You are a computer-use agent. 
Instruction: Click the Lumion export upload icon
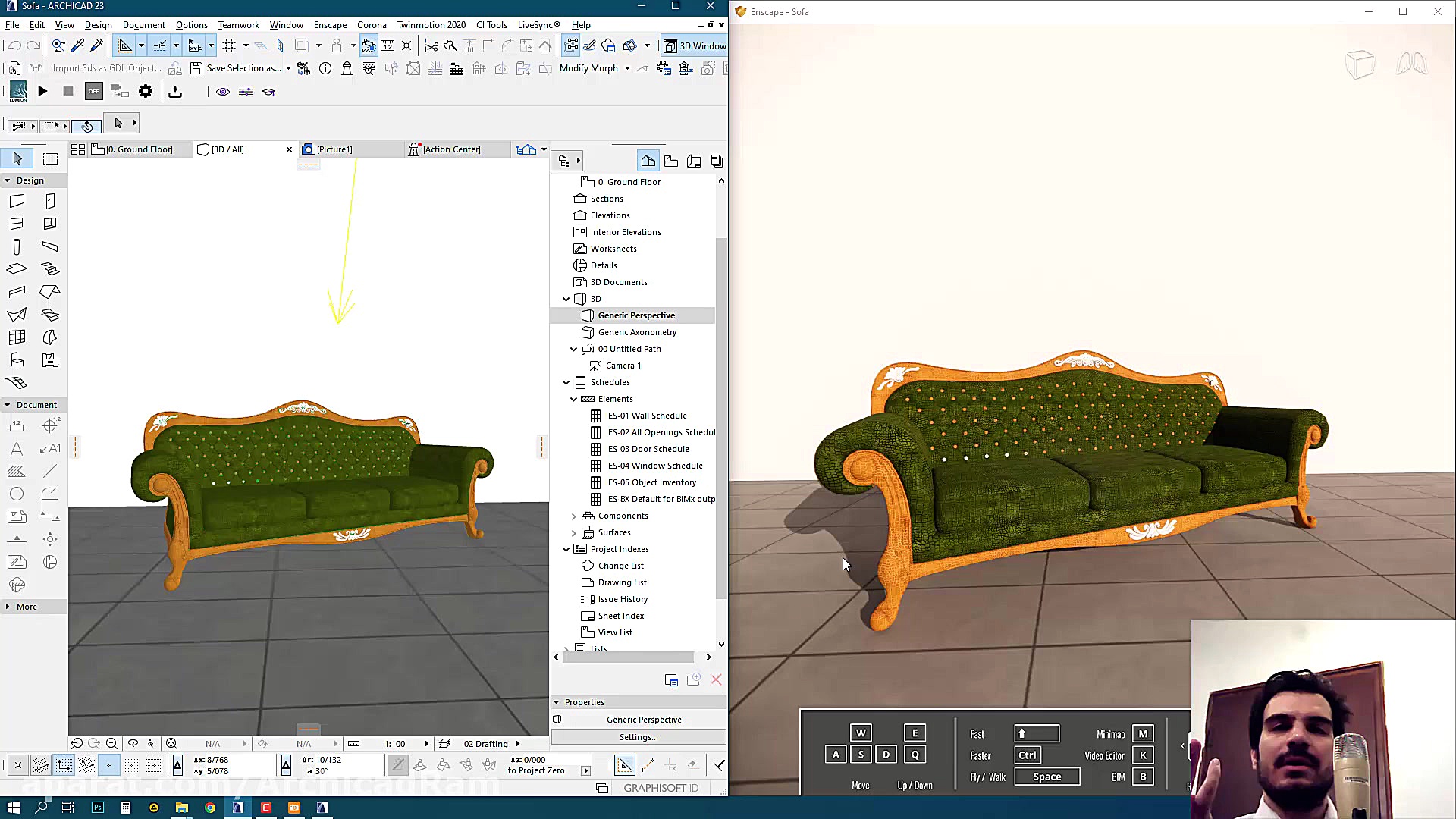175,92
